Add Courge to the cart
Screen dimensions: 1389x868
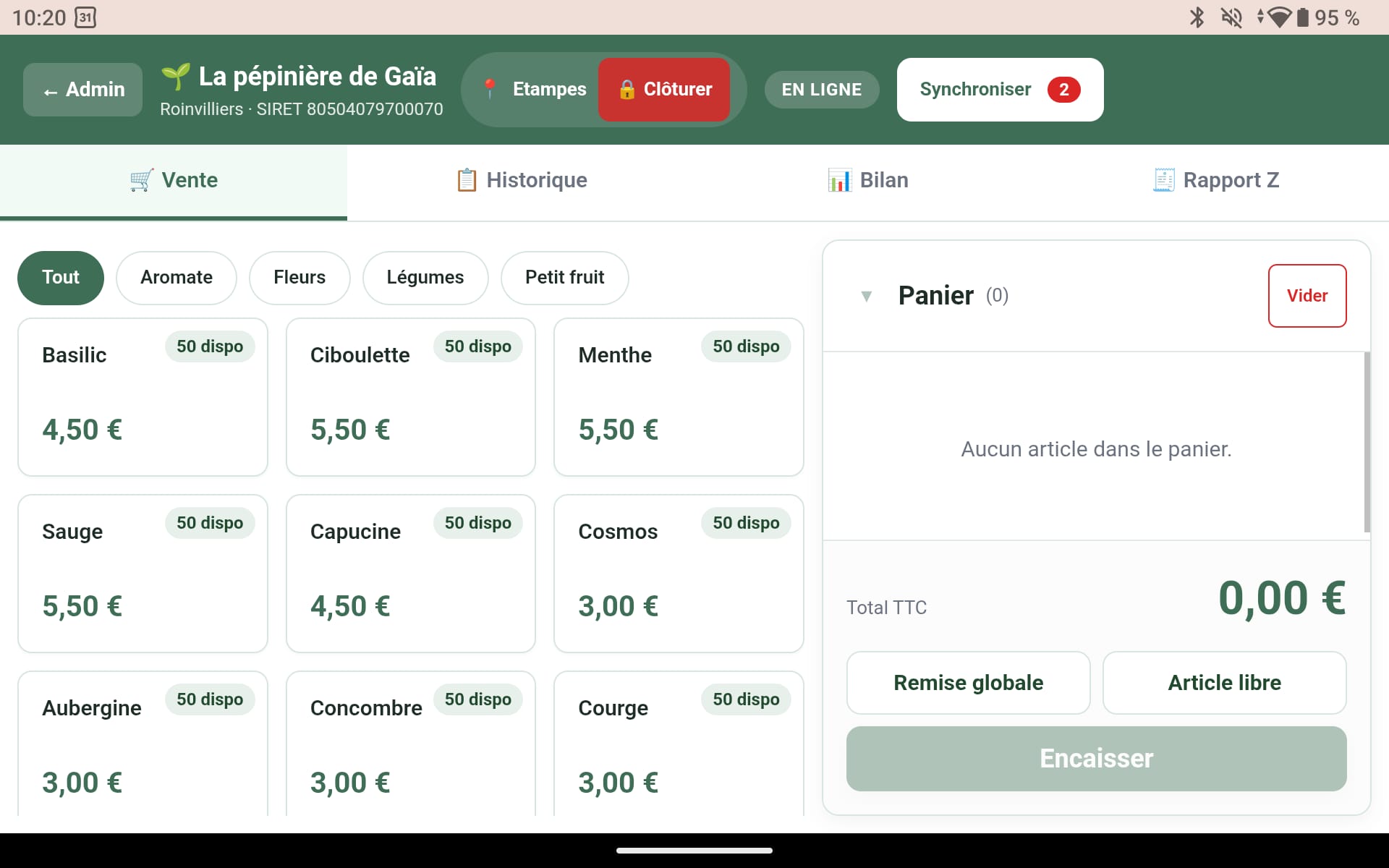pyautogui.click(x=679, y=744)
